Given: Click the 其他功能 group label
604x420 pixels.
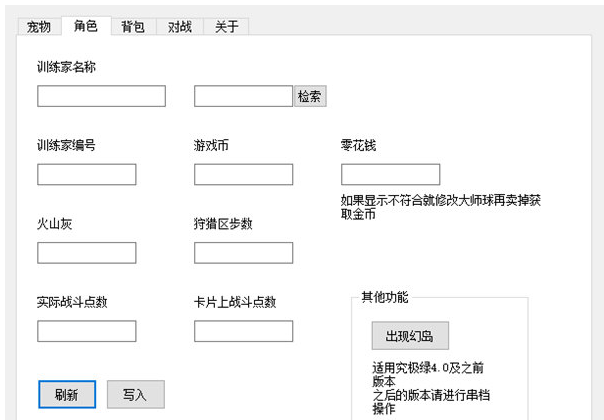Looking at the screenshot, I should click(x=384, y=297).
